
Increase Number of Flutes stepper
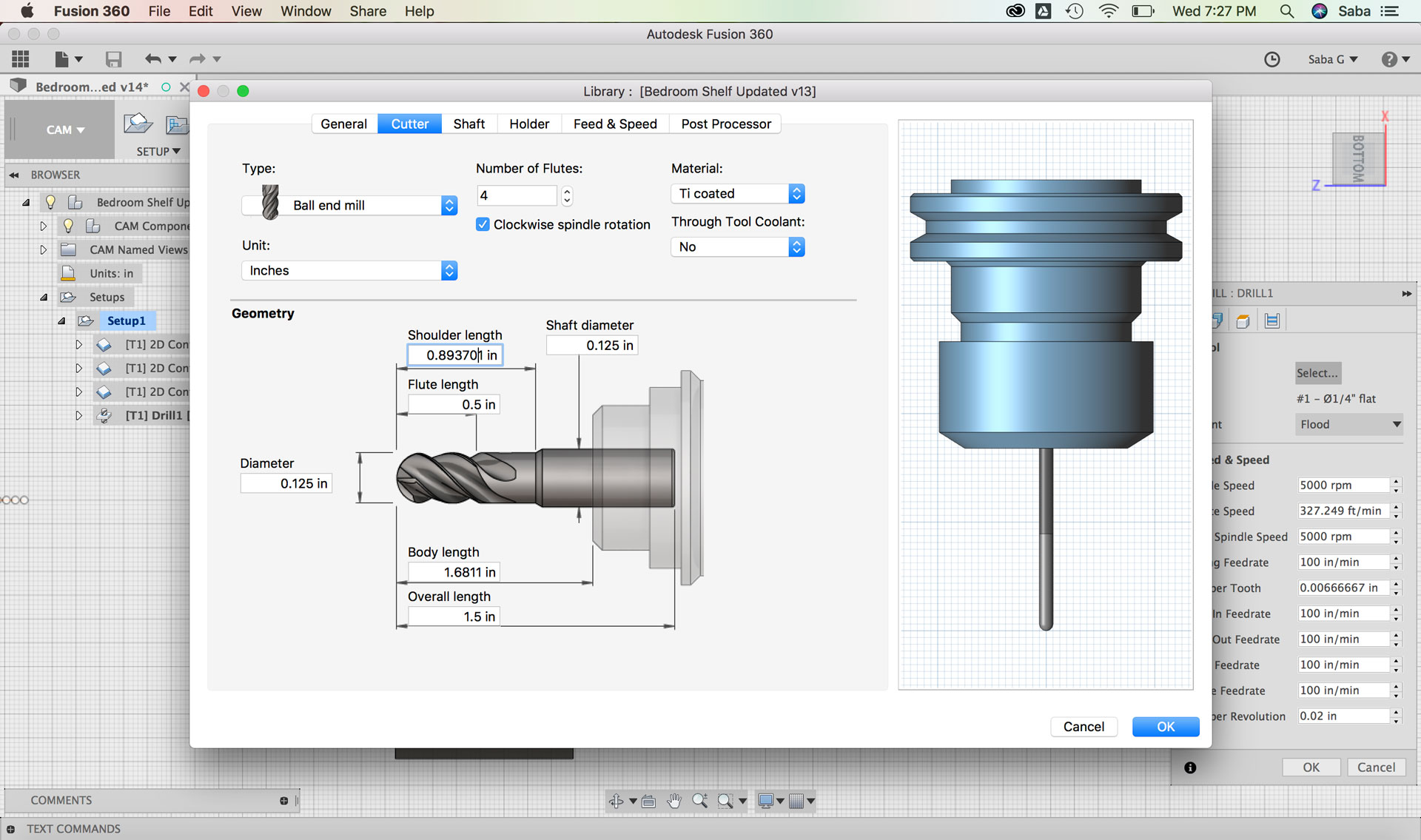click(x=567, y=191)
